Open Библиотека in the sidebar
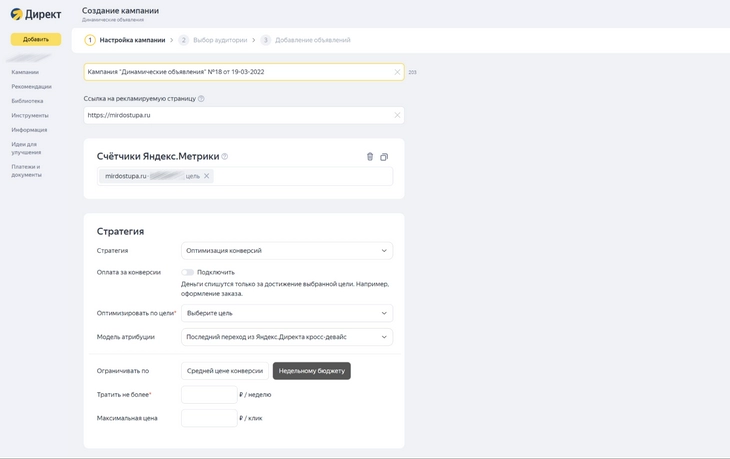 click(27, 101)
